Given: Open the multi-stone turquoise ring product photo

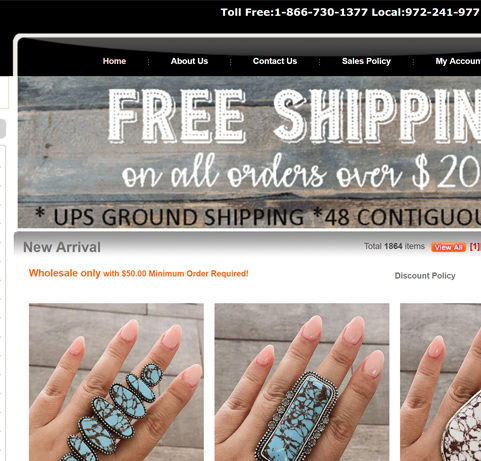Looking at the screenshot, I should [x=116, y=382].
